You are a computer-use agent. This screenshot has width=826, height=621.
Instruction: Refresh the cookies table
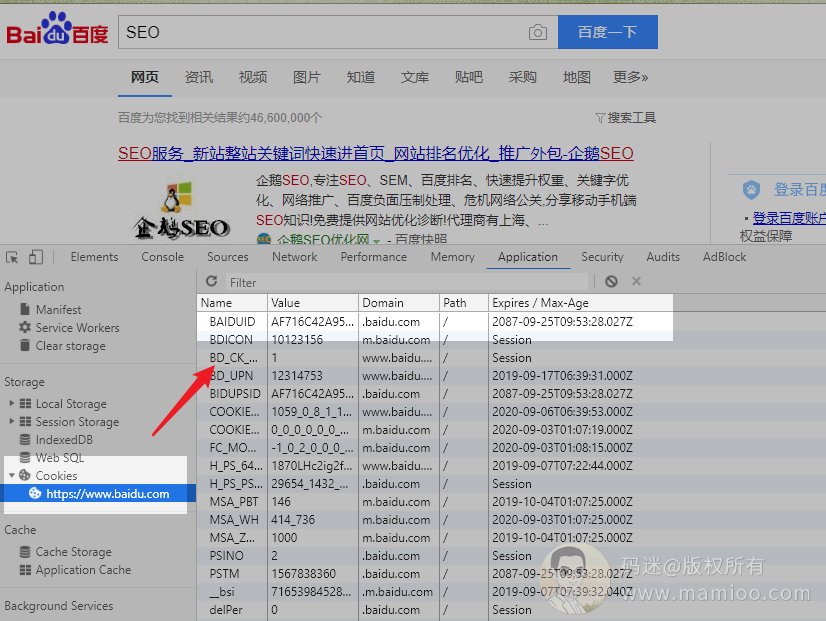pyautogui.click(x=211, y=282)
